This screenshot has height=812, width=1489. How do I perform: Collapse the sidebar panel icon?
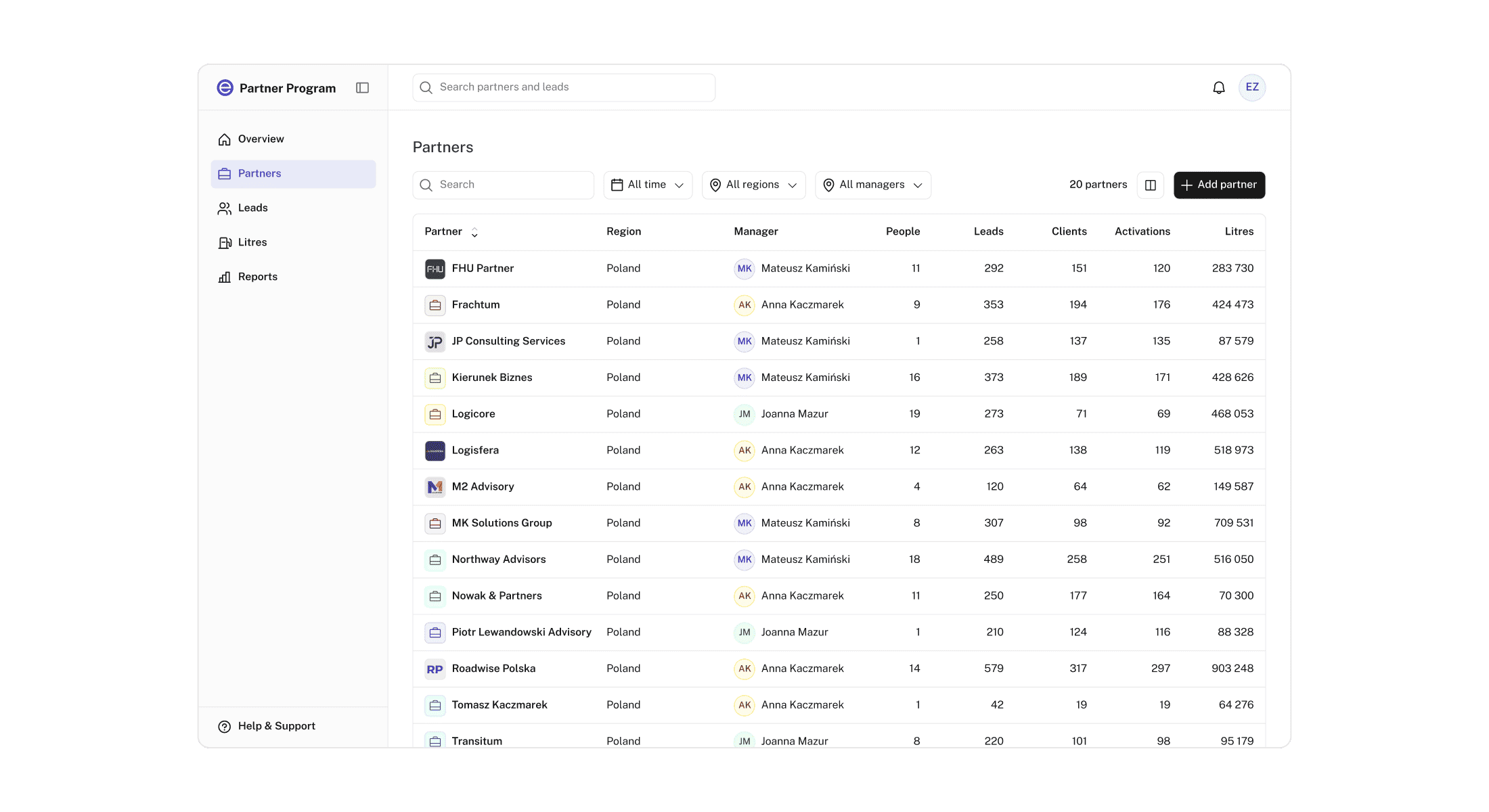pos(362,88)
